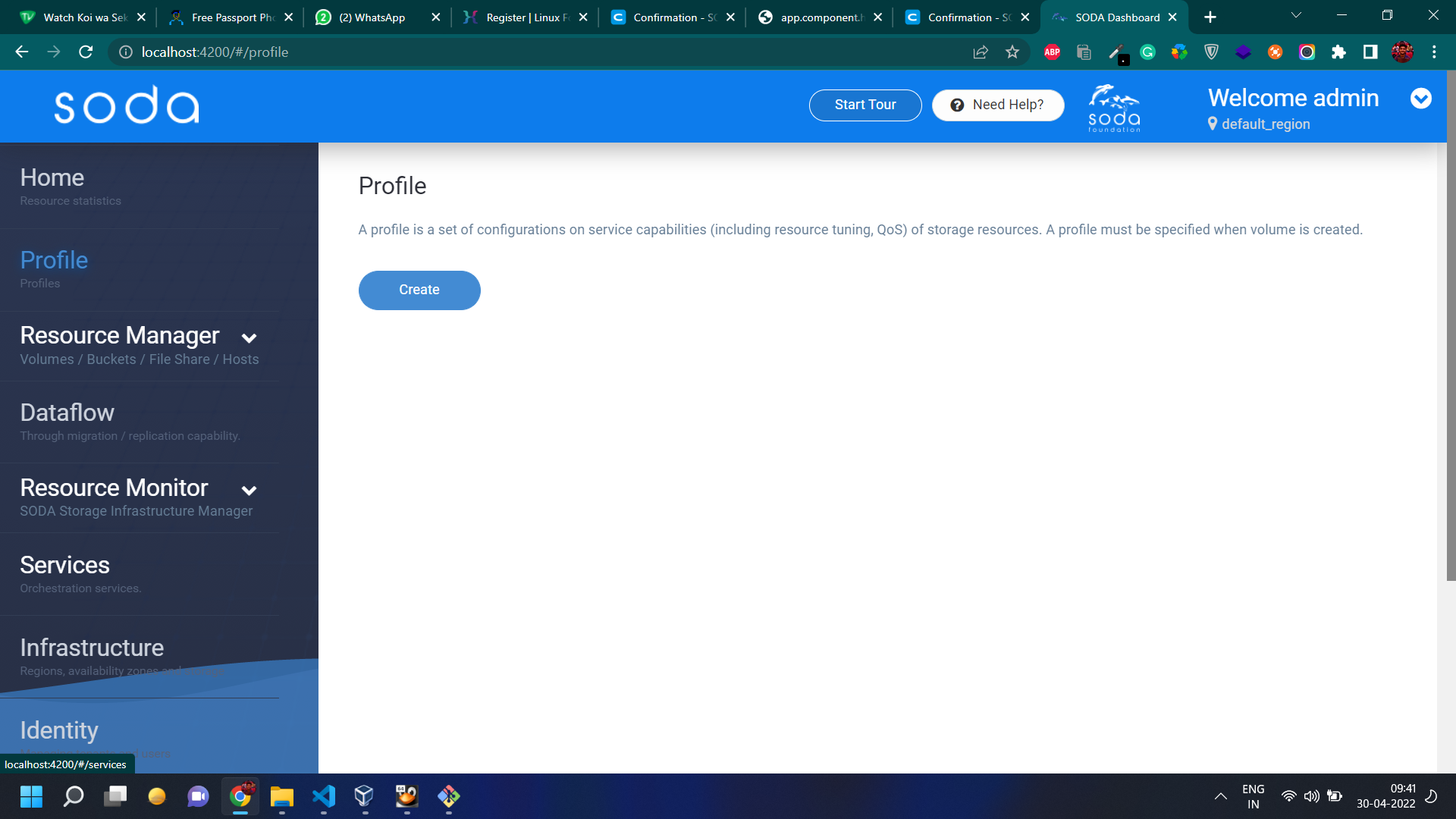Click the soda logo in the navbar
This screenshot has height=819, width=1456.
tap(126, 105)
